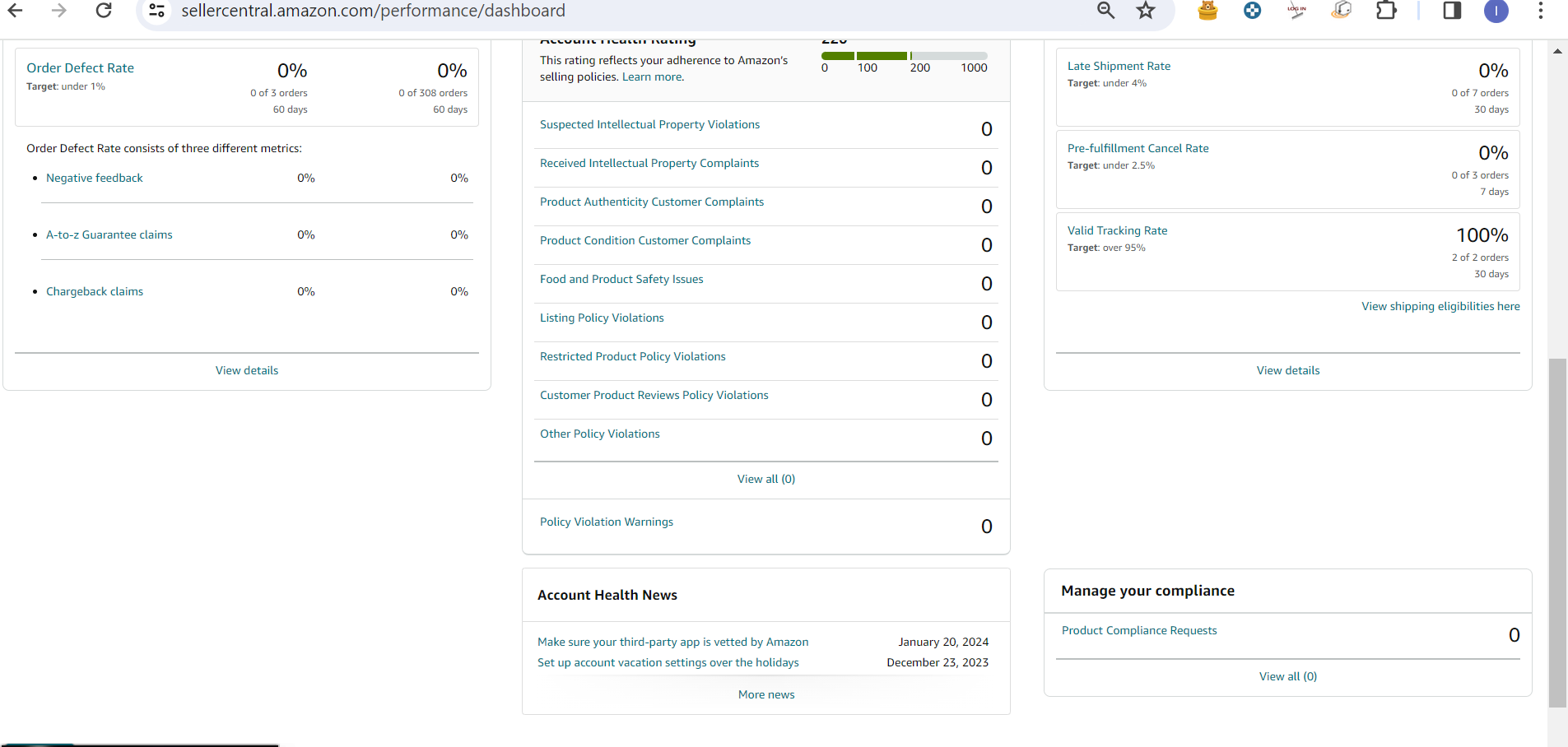
Task: Open Chargeback claims link
Action: [x=95, y=291]
